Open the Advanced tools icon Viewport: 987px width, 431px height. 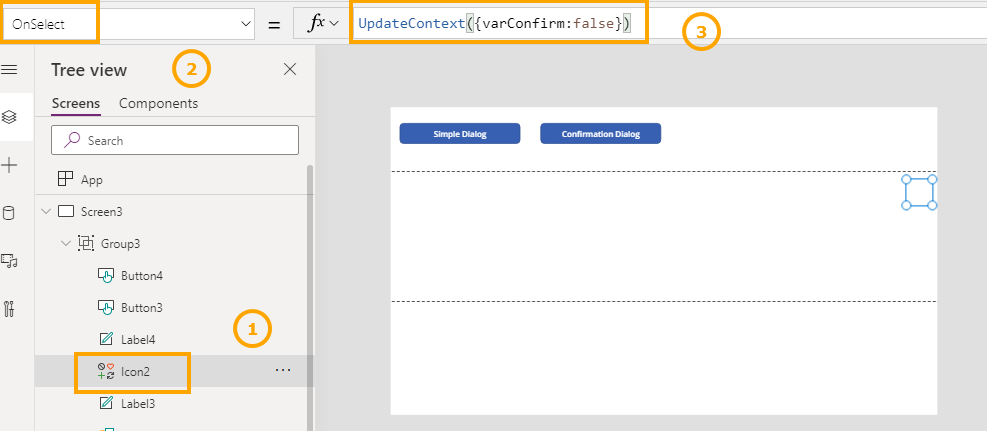(10, 308)
